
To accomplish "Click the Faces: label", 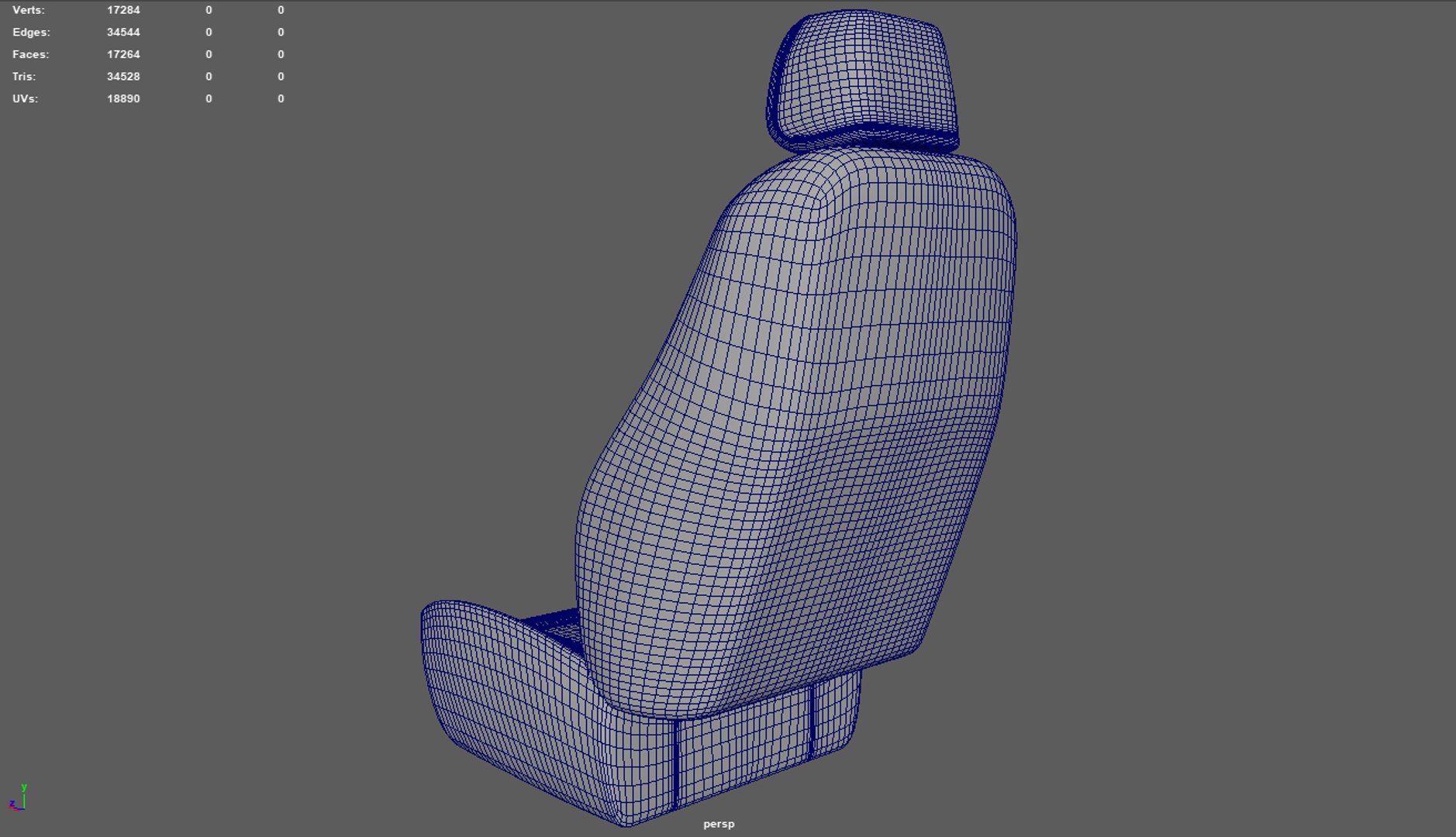I will click(30, 54).
